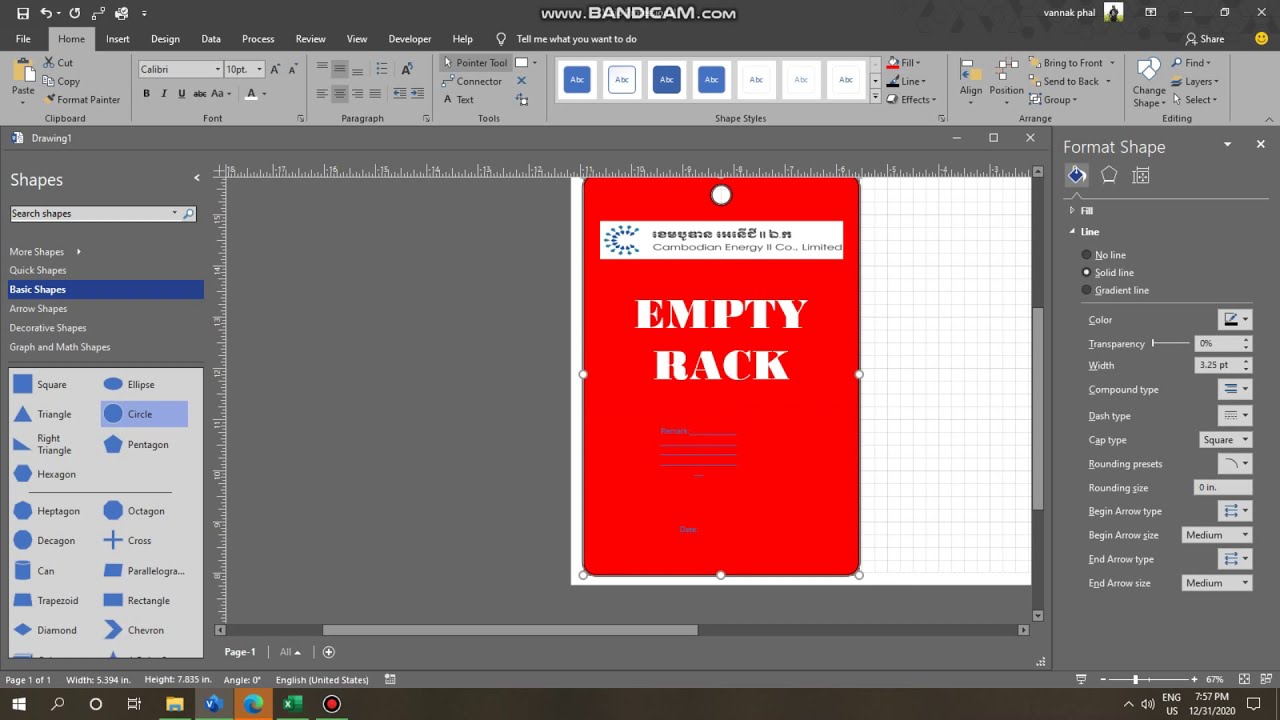This screenshot has width=1280, height=720.
Task: Open Effects pentagon tab in Format Shape
Action: (x=1109, y=175)
